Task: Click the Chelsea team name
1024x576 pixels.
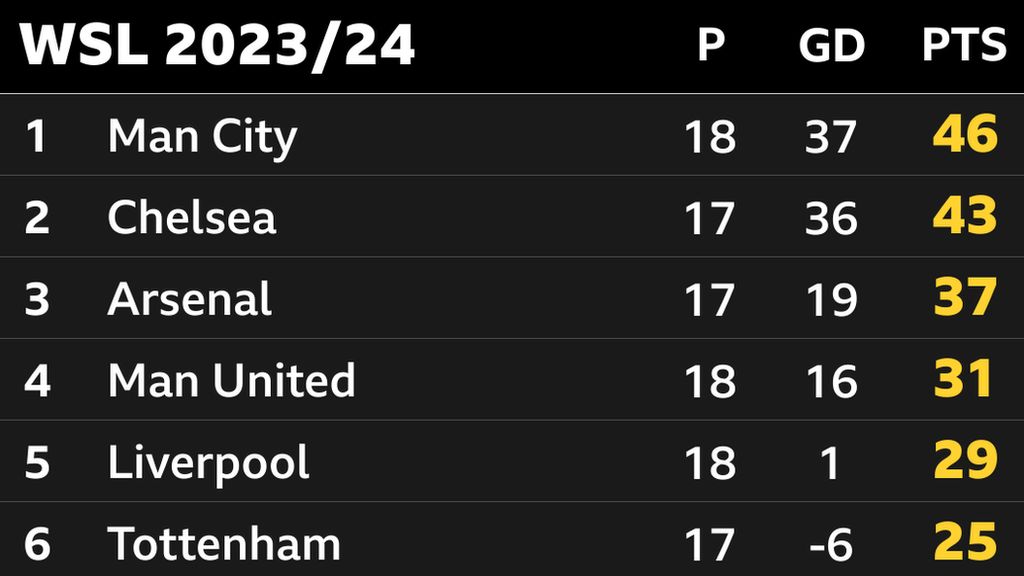Action: [191, 217]
